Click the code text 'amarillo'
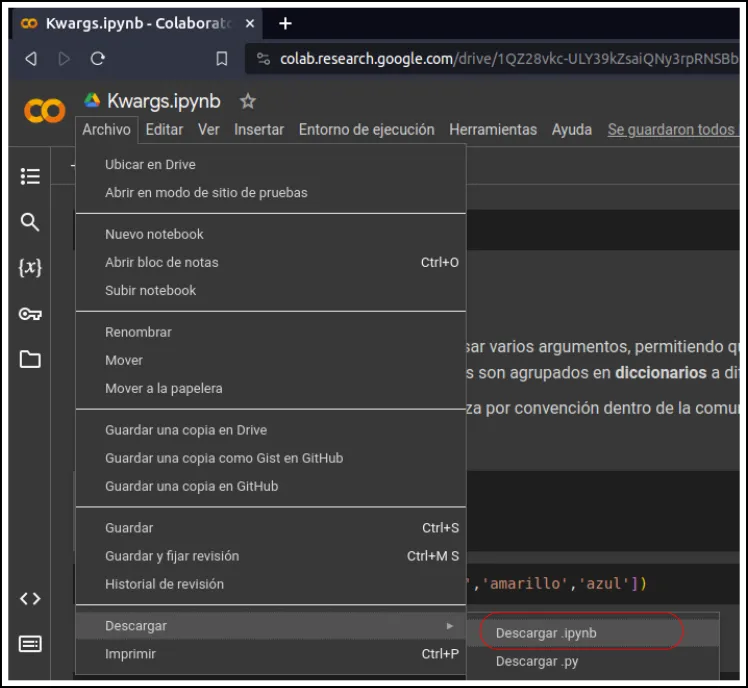Image resolution: width=748 pixels, height=688 pixels. click(x=525, y=584)
